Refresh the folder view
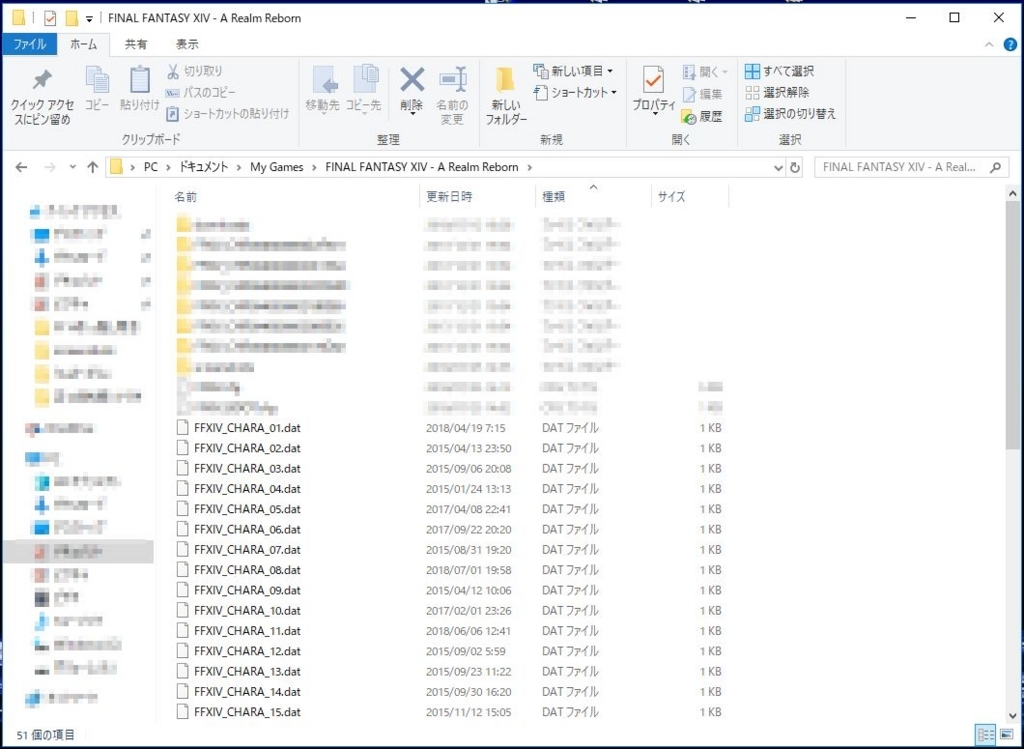 pos(795,168)
